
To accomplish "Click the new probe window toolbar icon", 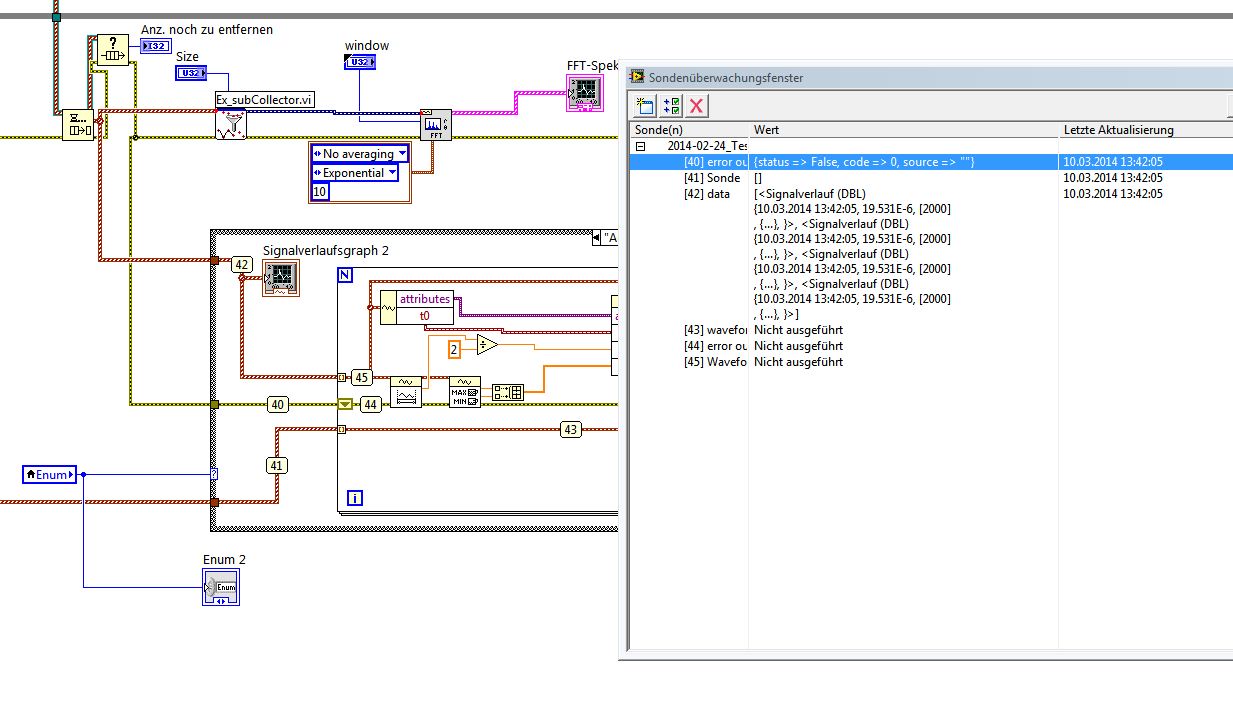I will point(645,106).
